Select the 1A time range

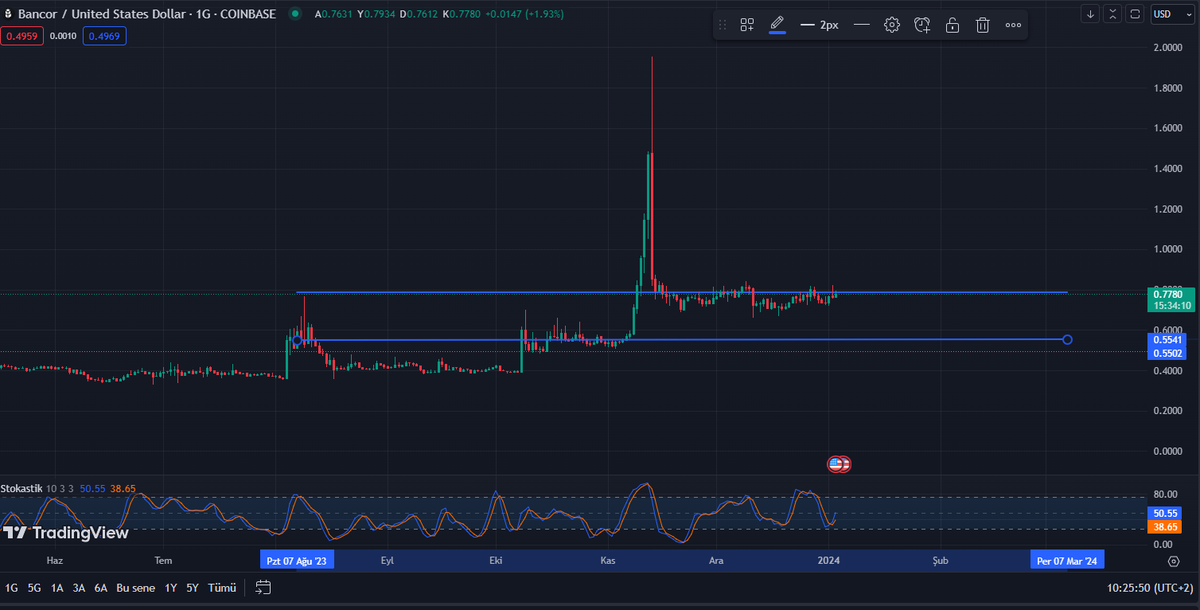click(58, 588)
